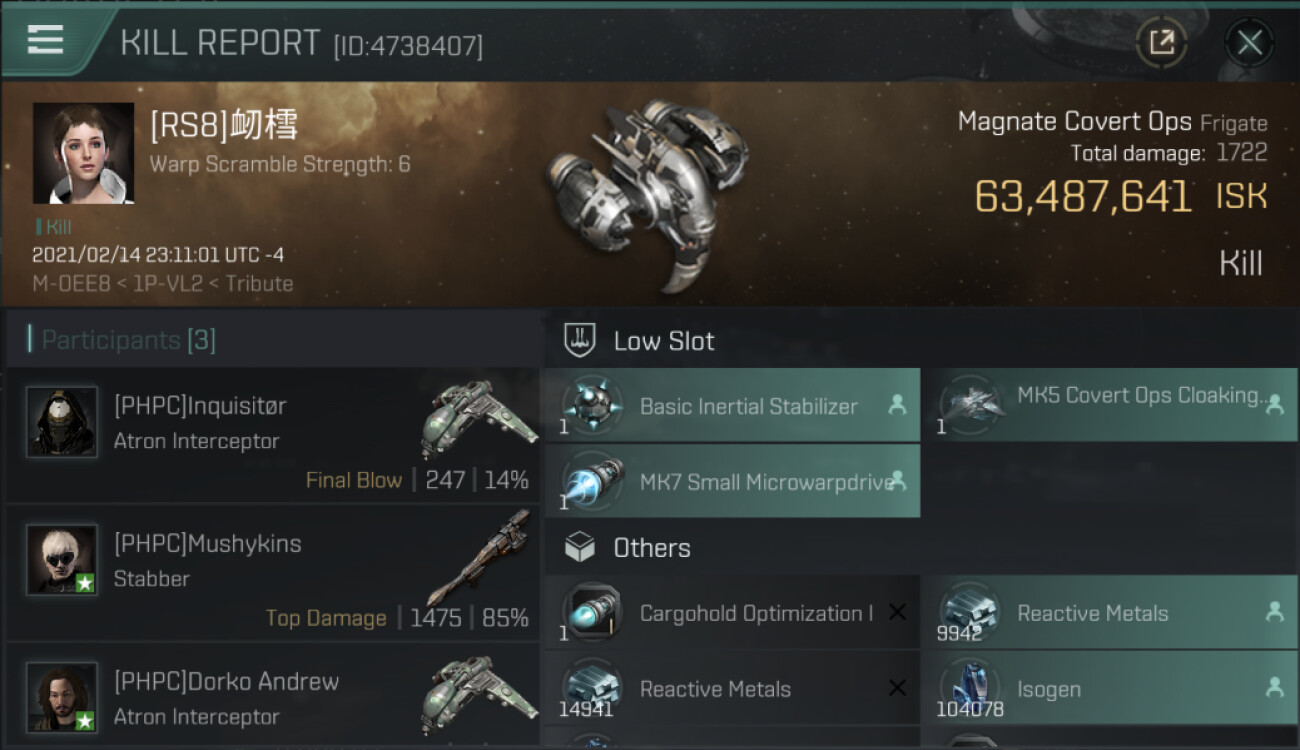Click the Isogen item icon
Screen dimensions: 1300x750
pos(968,689)
